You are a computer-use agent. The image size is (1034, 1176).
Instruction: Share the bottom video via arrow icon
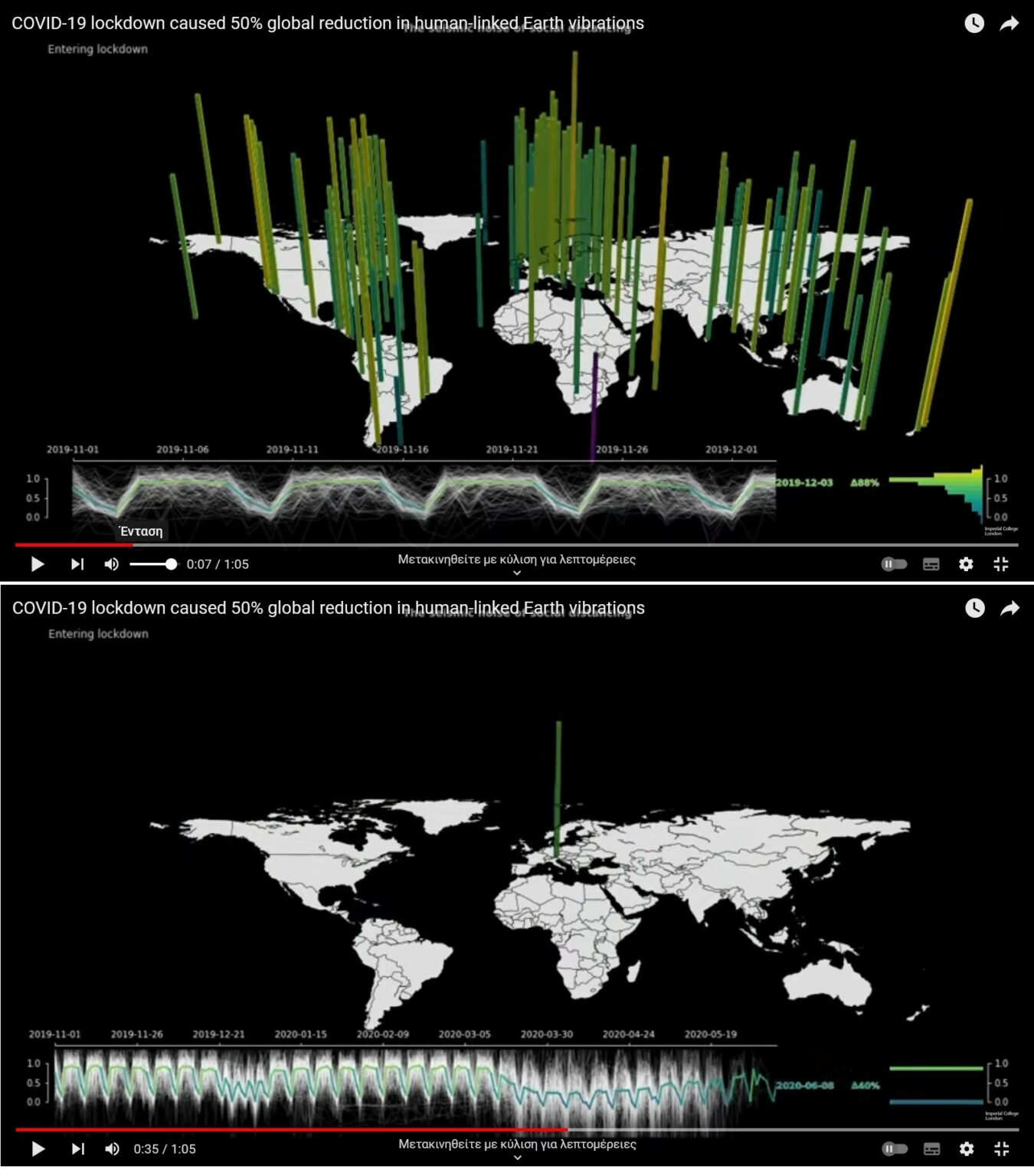click(x=1009, y=609)
